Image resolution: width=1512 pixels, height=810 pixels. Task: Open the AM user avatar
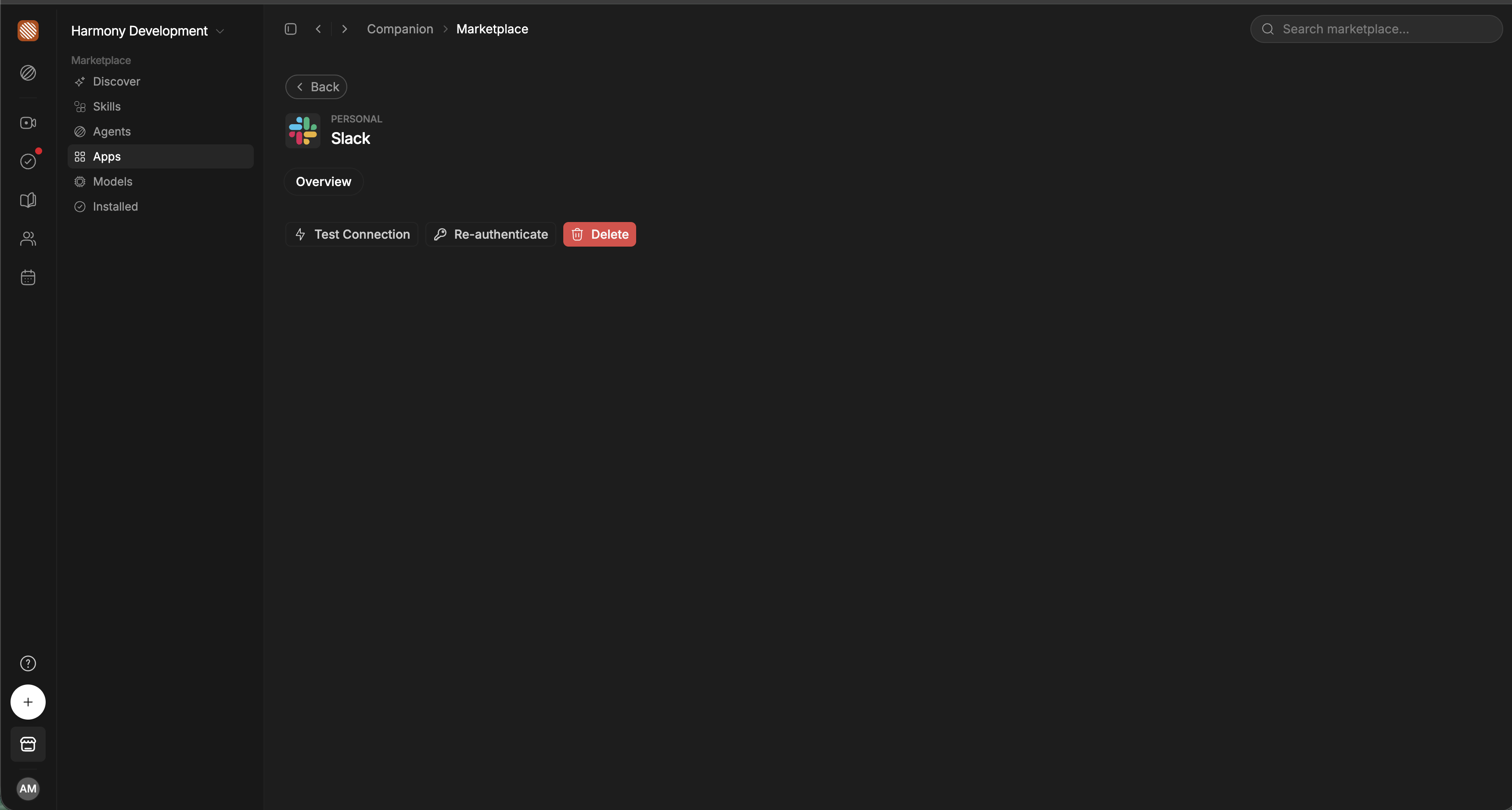pyautogui.click(x=28, y=789)
